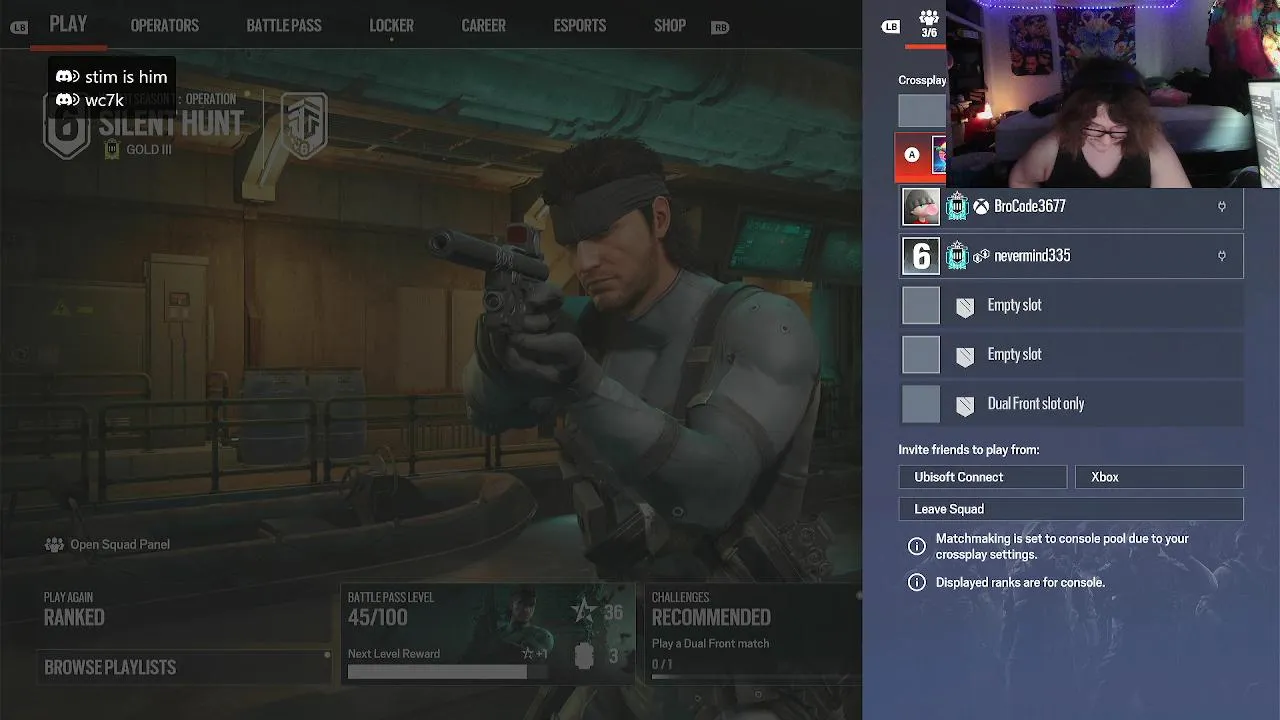The width and height of the screenshot is (1280, 720).
Task: Click the LB bumper icon beside PLAY
Action: click(x=19, y=28)
